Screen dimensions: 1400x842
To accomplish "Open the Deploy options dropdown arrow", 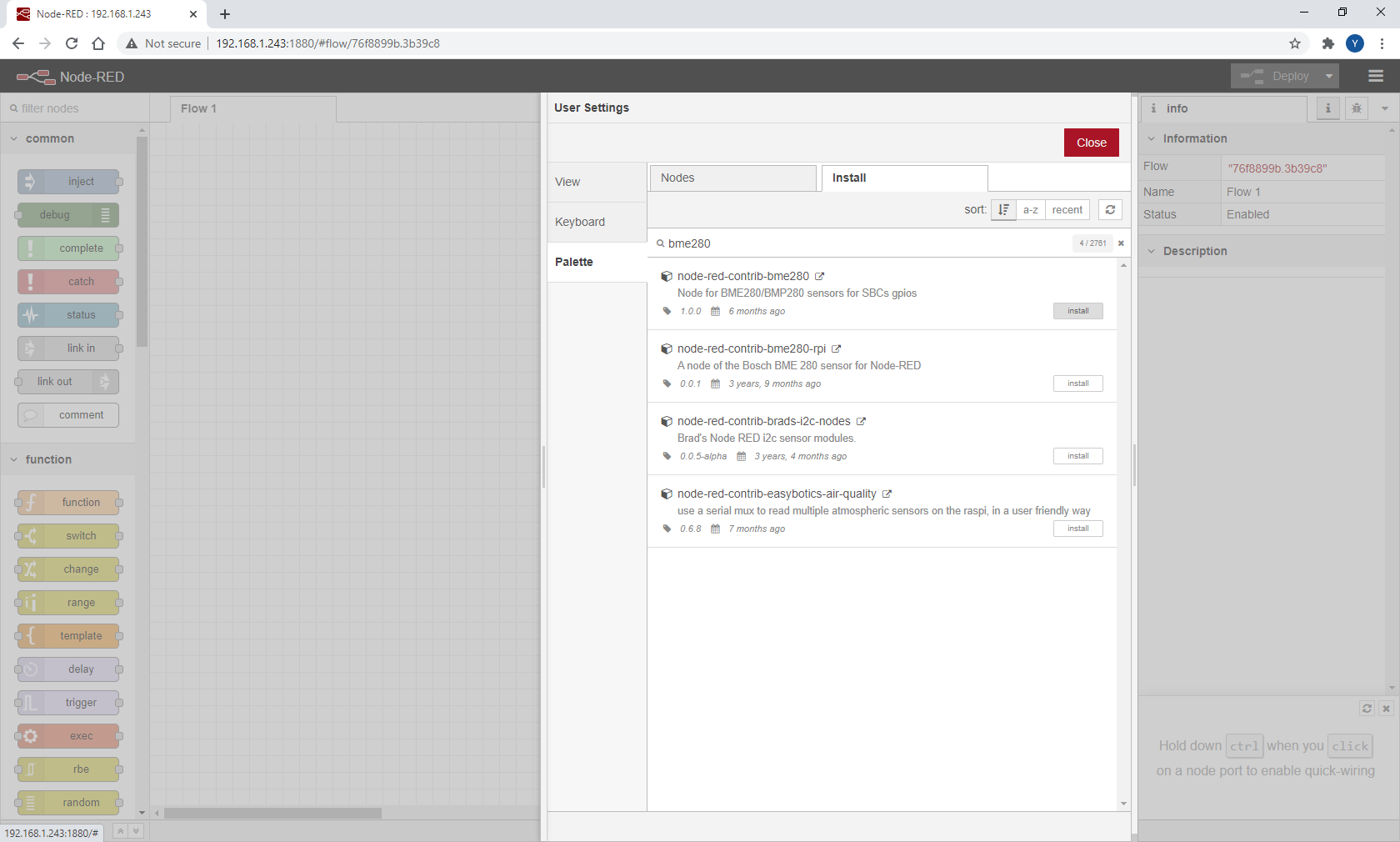I will click(x=1329, y=76).
